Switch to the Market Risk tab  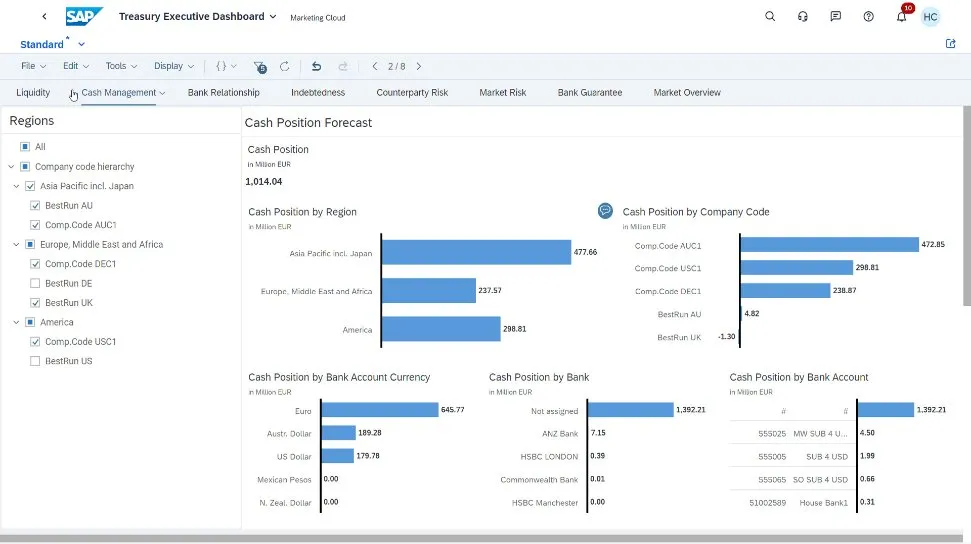(502, 93)
